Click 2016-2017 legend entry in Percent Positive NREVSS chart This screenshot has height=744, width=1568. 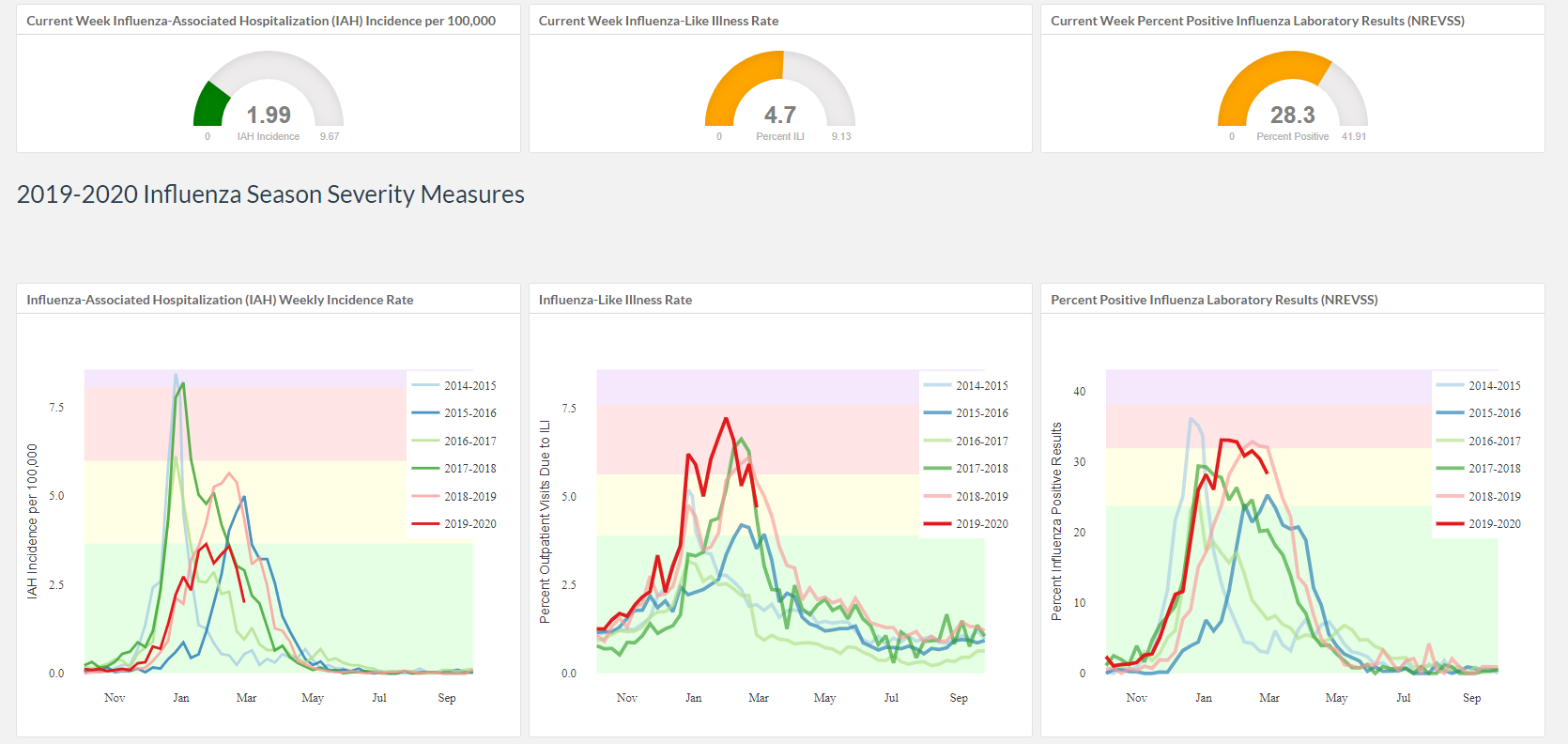click(1479, 441)
